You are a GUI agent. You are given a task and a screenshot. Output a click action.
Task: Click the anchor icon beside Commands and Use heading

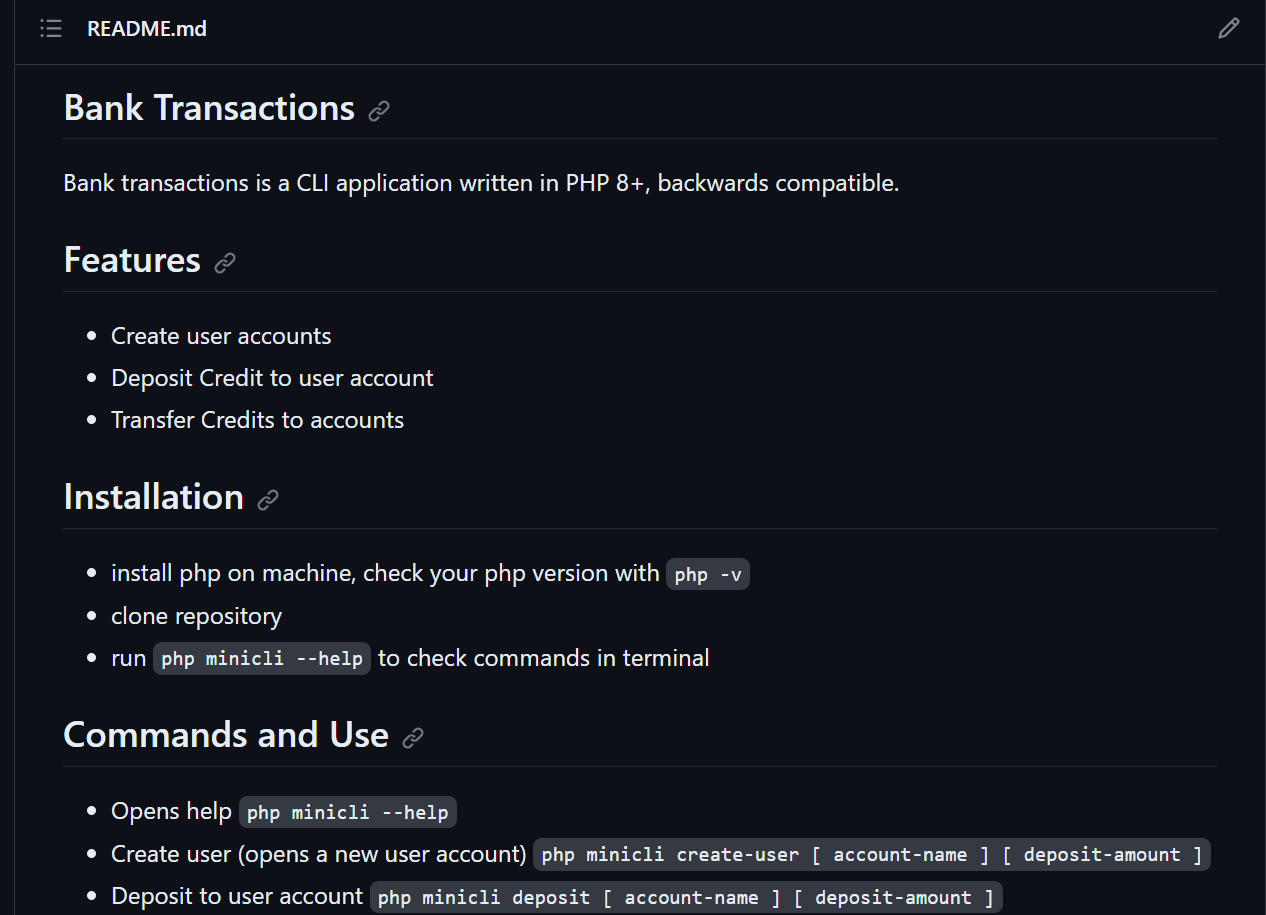[413, 737]
